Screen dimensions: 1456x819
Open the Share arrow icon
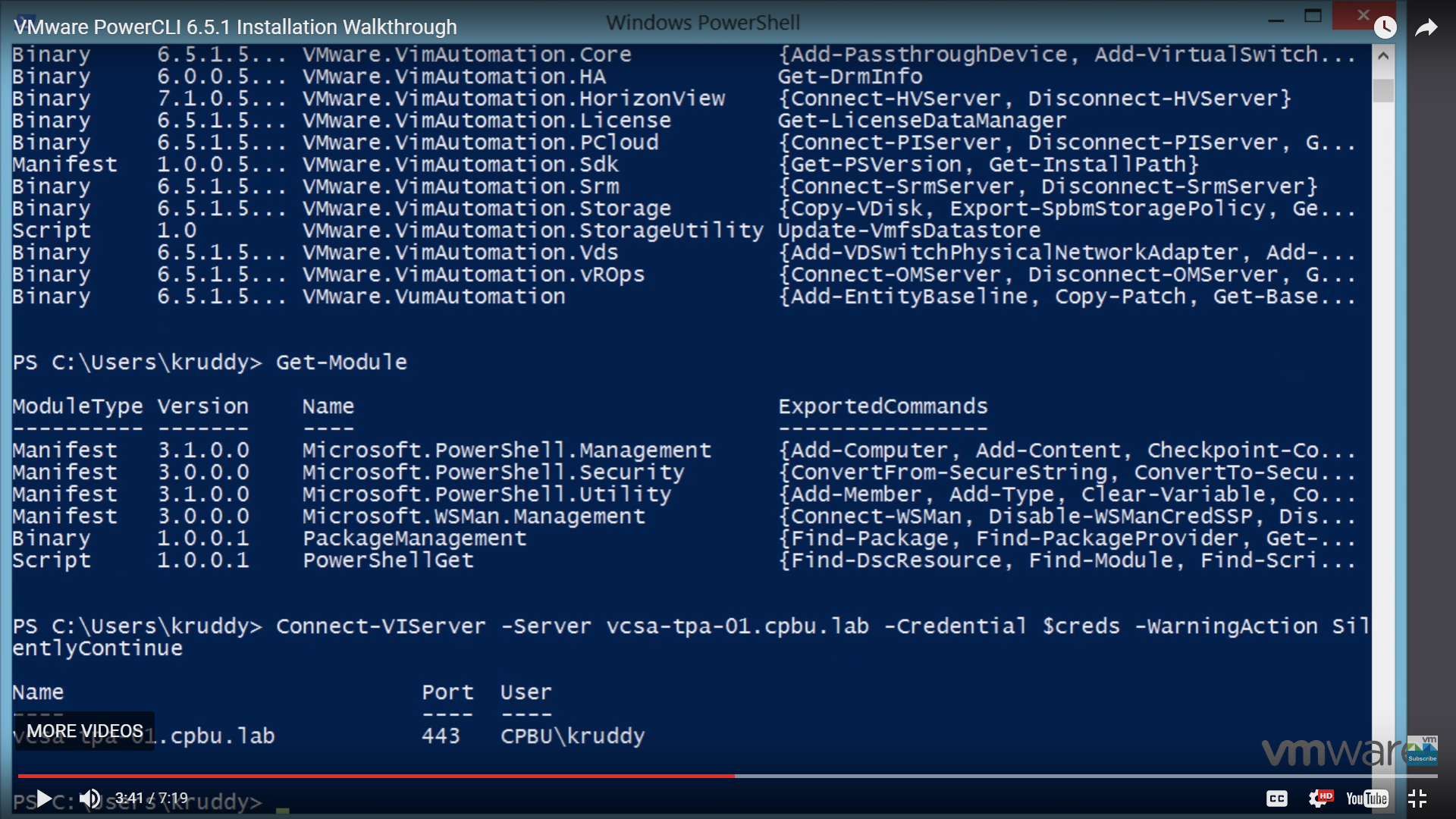[1426, 28]
